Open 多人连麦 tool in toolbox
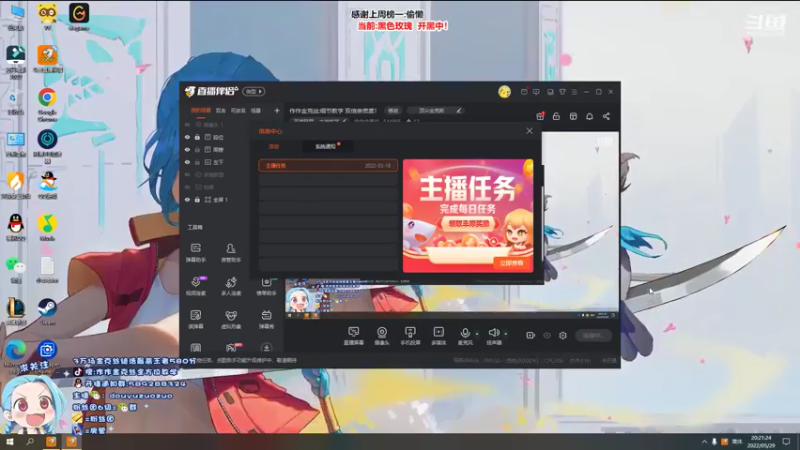The image size is (800, 450). point(231,286)
